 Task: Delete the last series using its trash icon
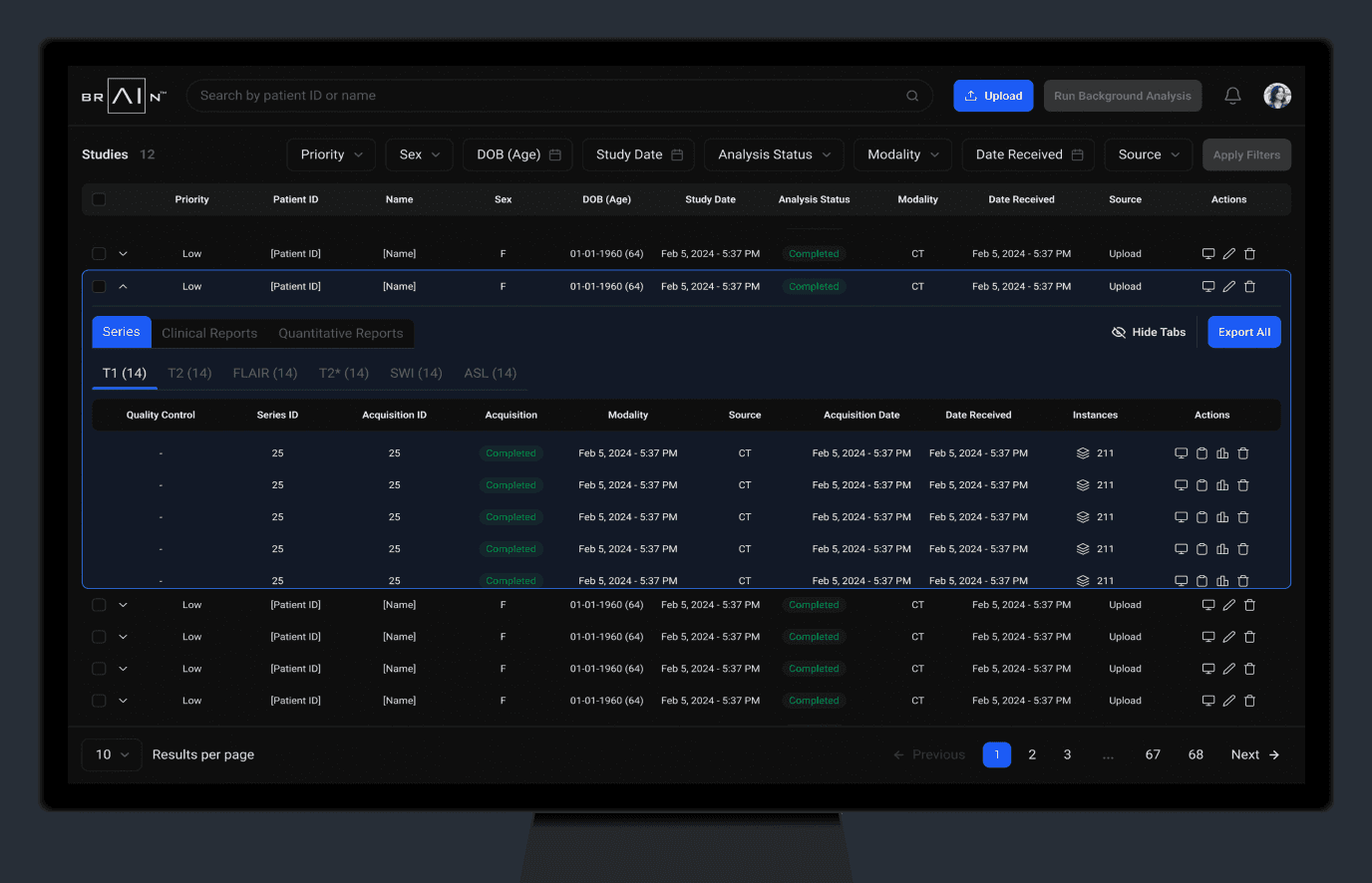[x=1242, y=580]
